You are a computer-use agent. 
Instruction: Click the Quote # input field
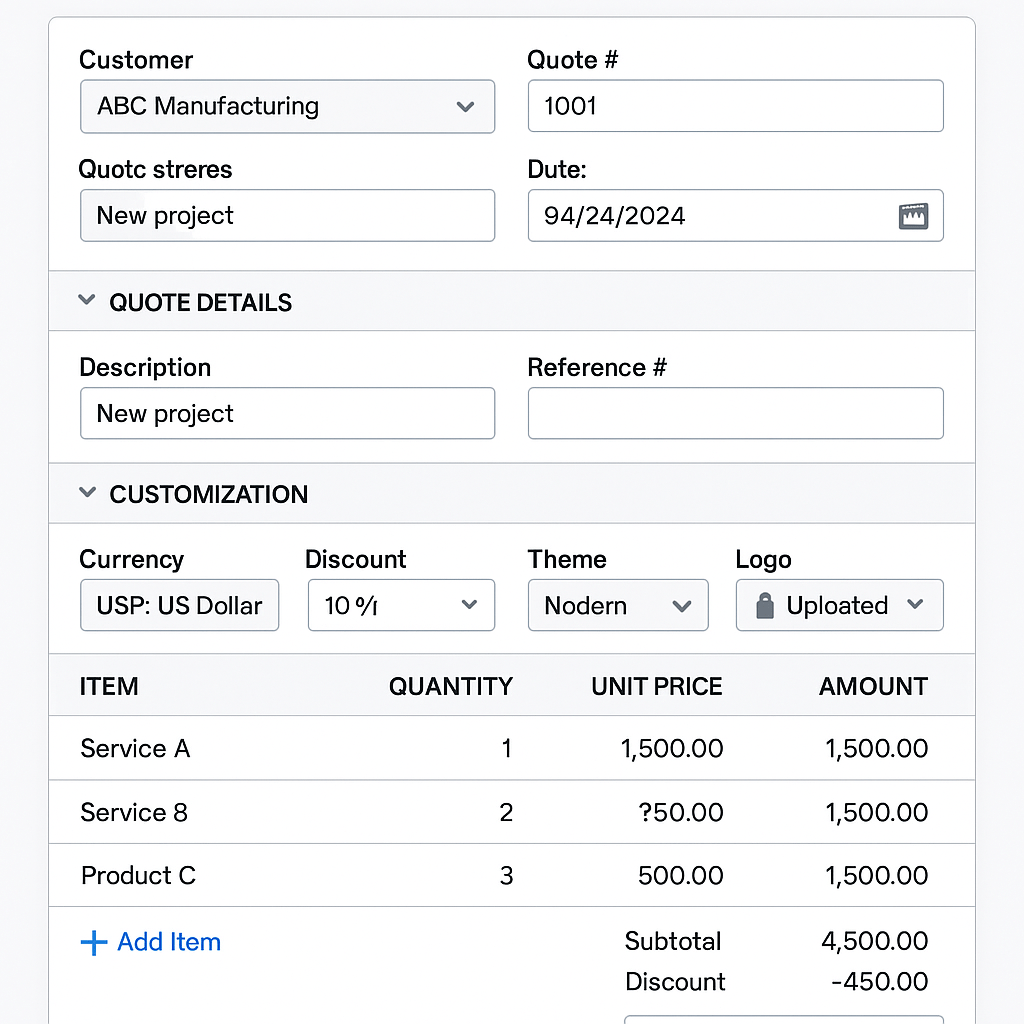(x=735, y=107)
